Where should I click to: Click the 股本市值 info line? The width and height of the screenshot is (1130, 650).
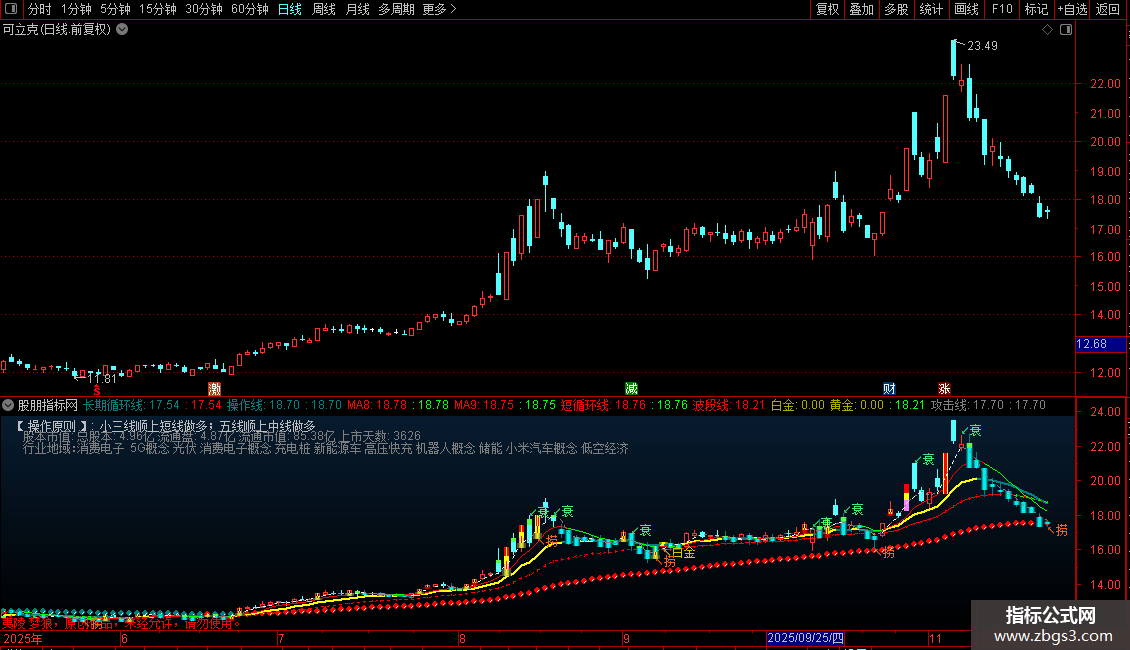221,437
